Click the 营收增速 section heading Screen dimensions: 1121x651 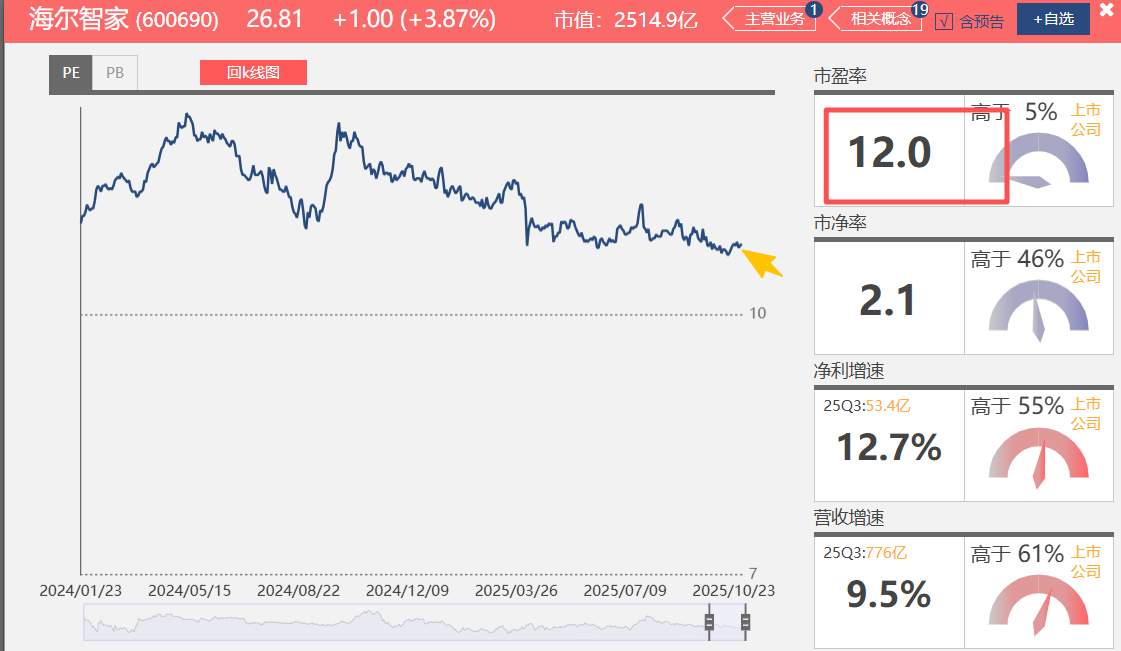click(x=849, y=517)
